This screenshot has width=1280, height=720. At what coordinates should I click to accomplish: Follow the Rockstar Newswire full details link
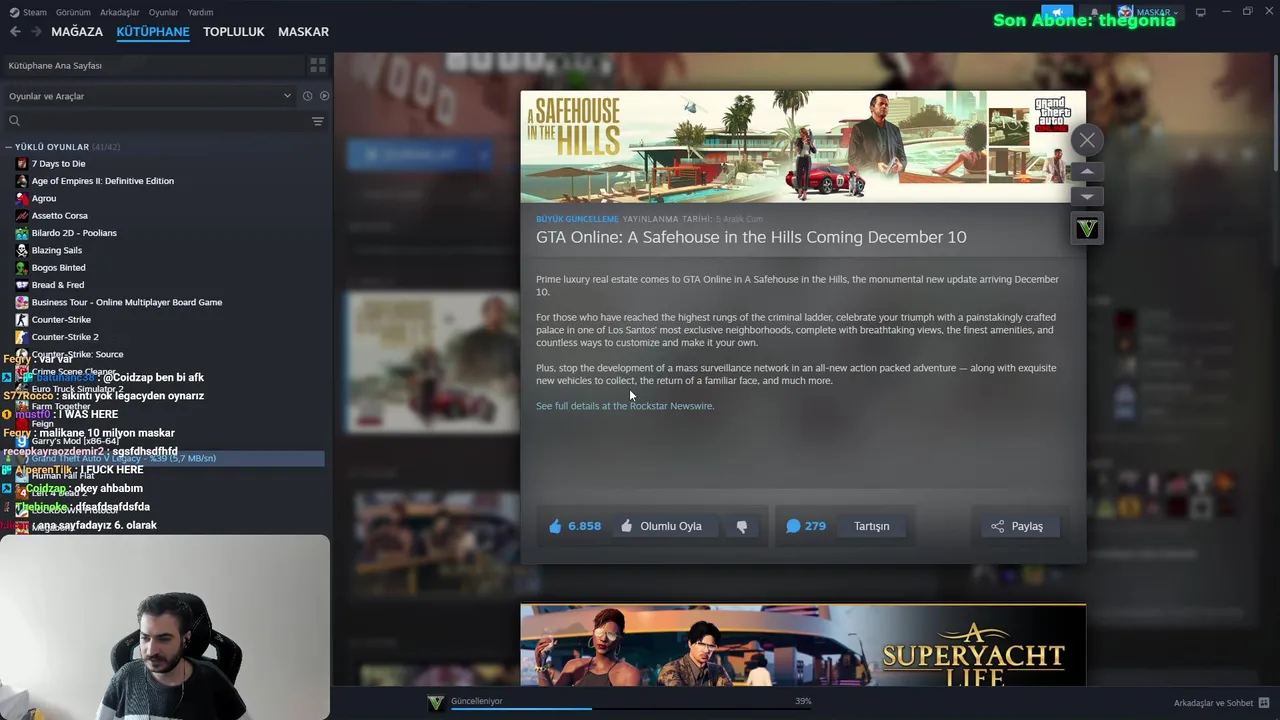[625, 406]
